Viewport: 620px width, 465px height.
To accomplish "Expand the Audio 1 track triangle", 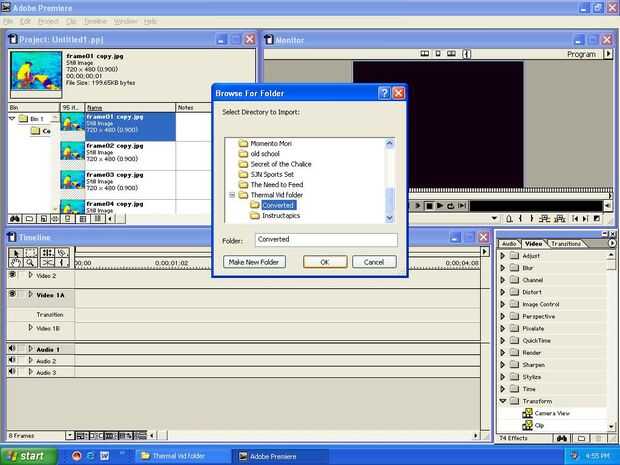I will pos(31,349).
